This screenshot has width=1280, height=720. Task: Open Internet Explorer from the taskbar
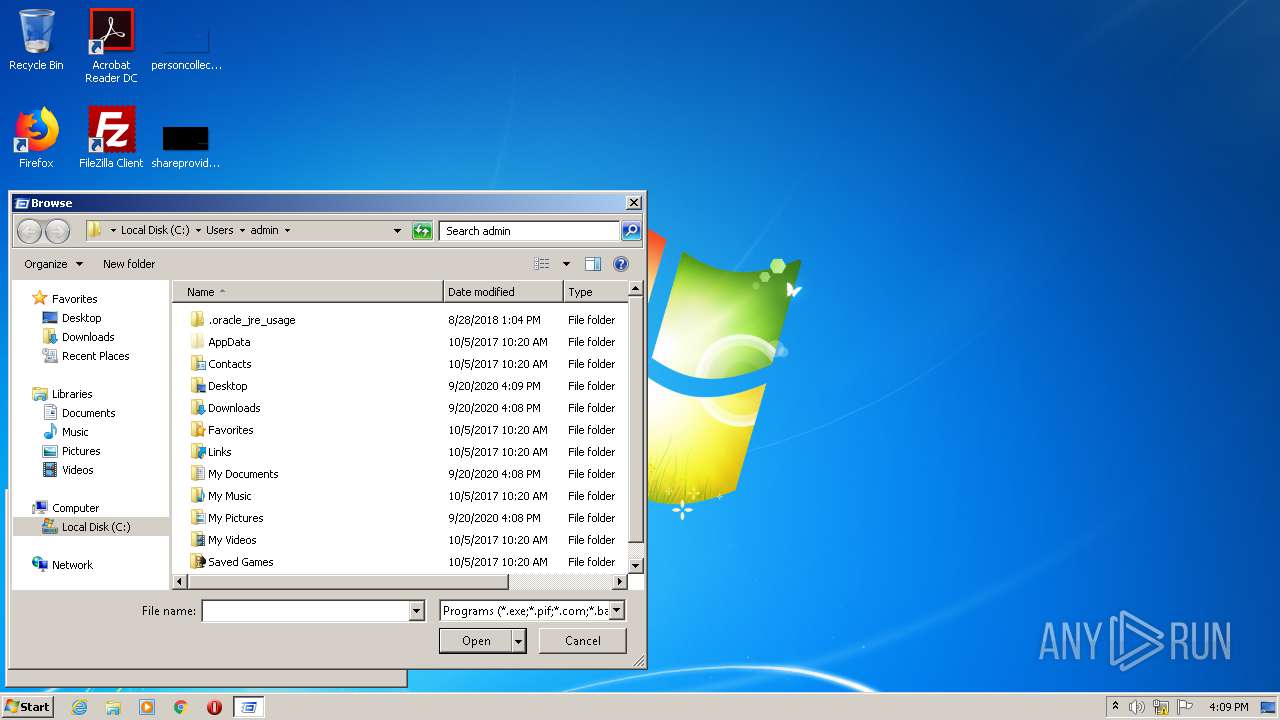[80, 707]
